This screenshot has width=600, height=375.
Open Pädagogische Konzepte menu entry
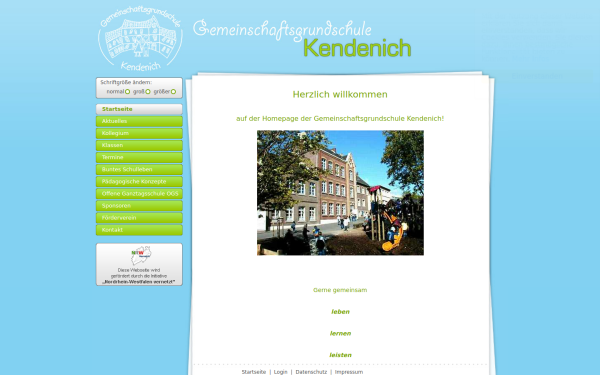[139, 181]
